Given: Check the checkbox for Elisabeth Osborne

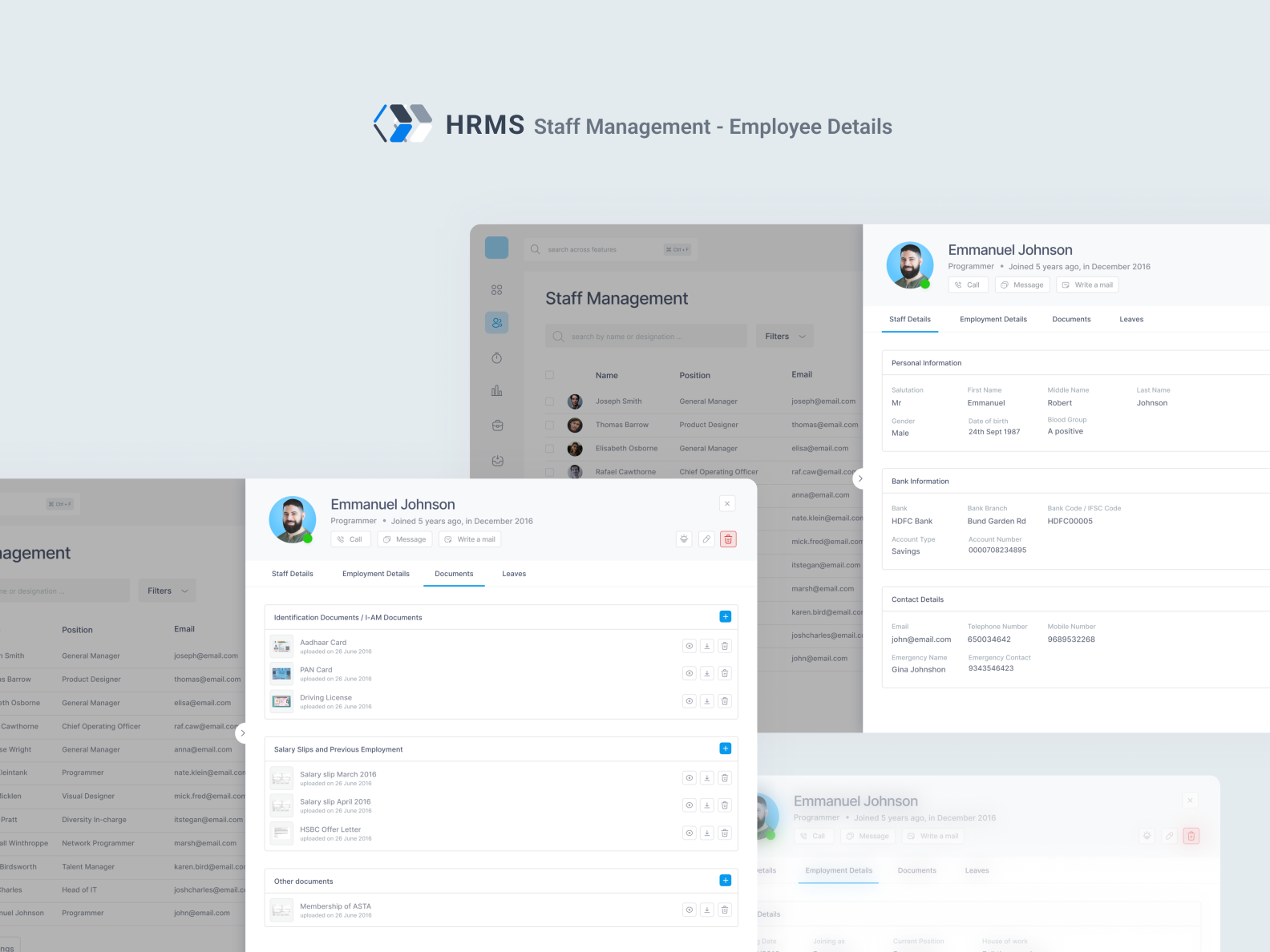Looking at the screenshot, I should (549, 448).
